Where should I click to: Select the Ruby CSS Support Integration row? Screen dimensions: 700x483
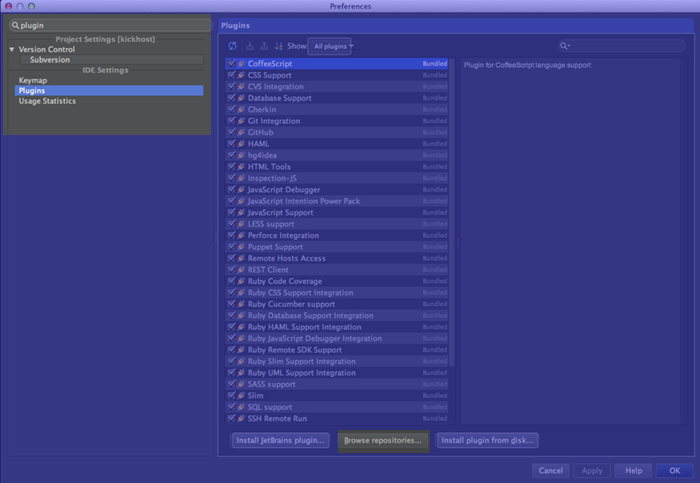point(337,292)
